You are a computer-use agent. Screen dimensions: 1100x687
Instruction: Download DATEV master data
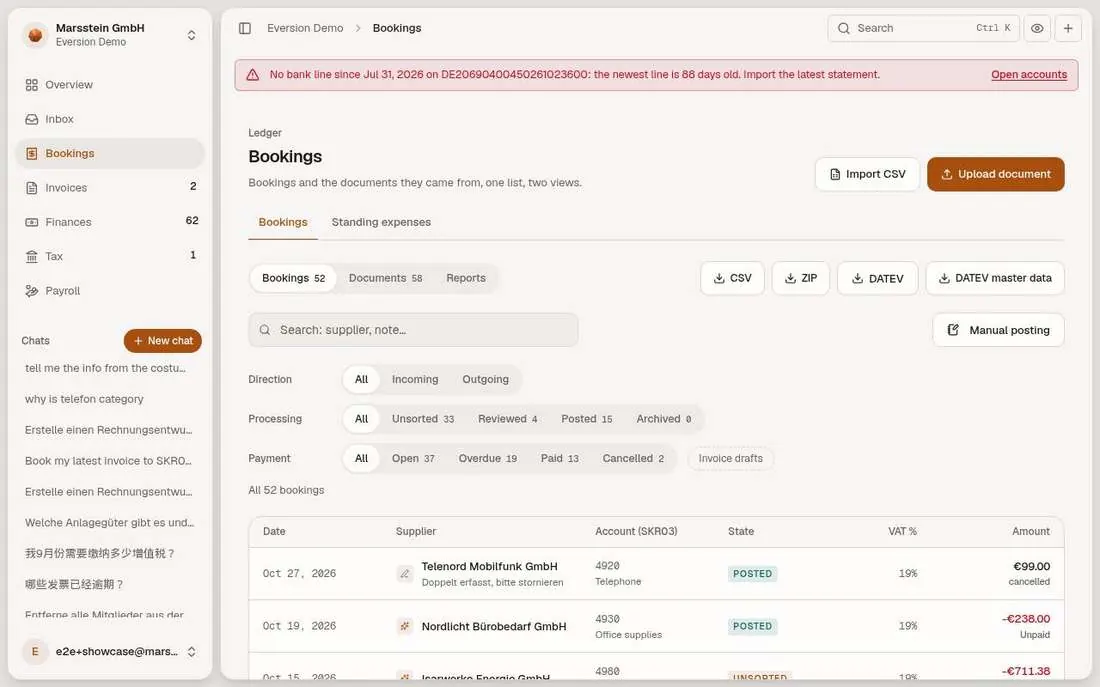click(995, 279)
